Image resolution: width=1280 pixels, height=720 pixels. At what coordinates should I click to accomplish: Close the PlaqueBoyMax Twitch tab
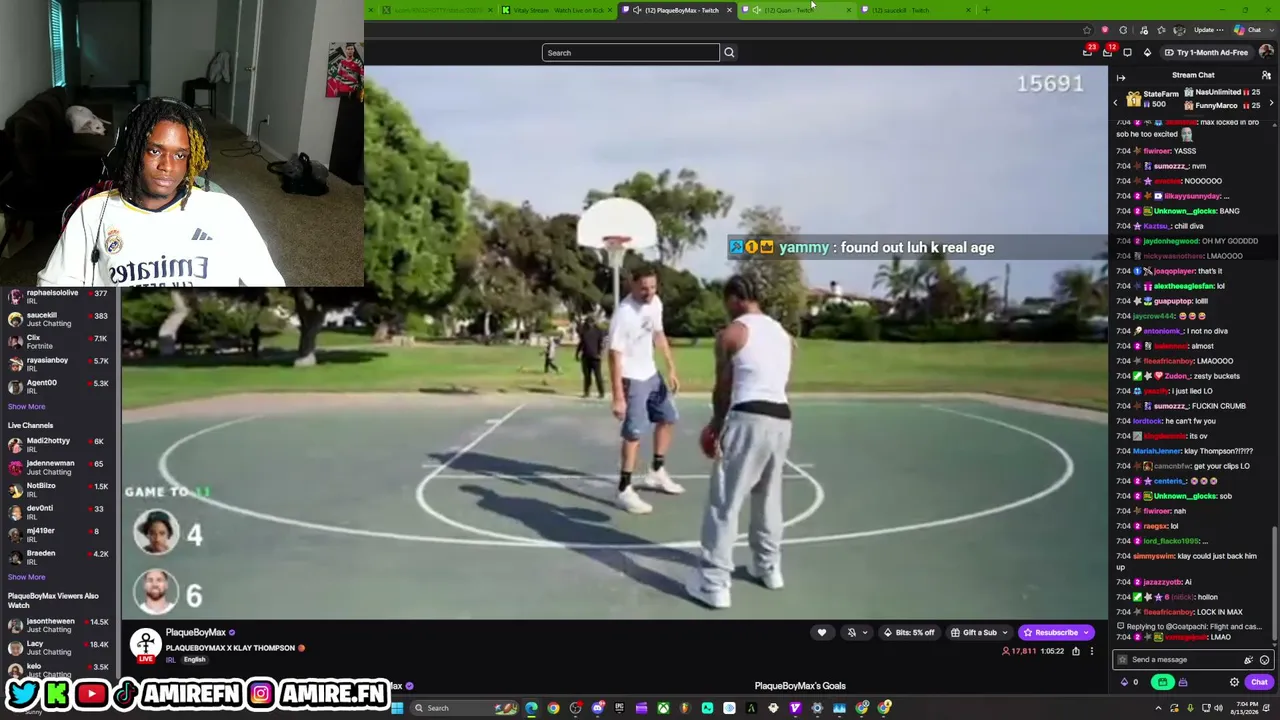click(x=729, y=10)
